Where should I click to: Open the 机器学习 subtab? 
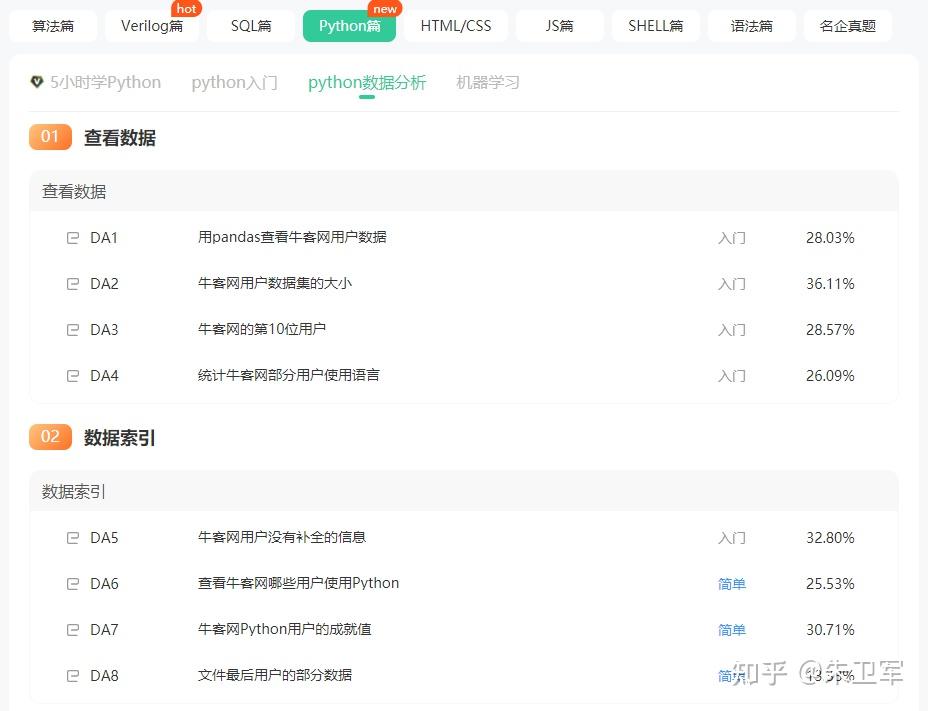point(488,82)
